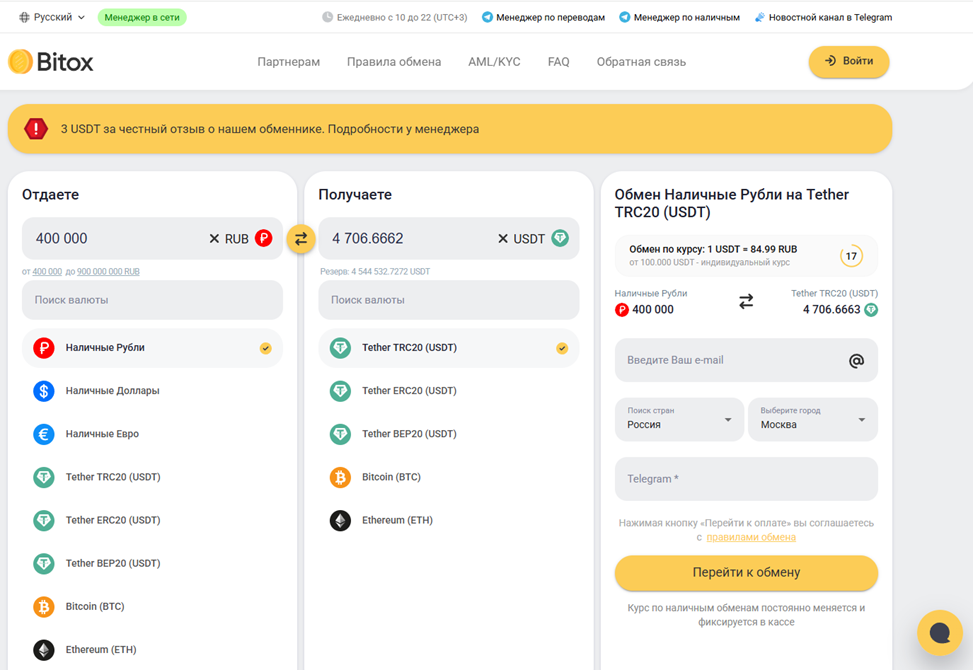
Task: Click the Войти login button
Action: coord(849,61)
